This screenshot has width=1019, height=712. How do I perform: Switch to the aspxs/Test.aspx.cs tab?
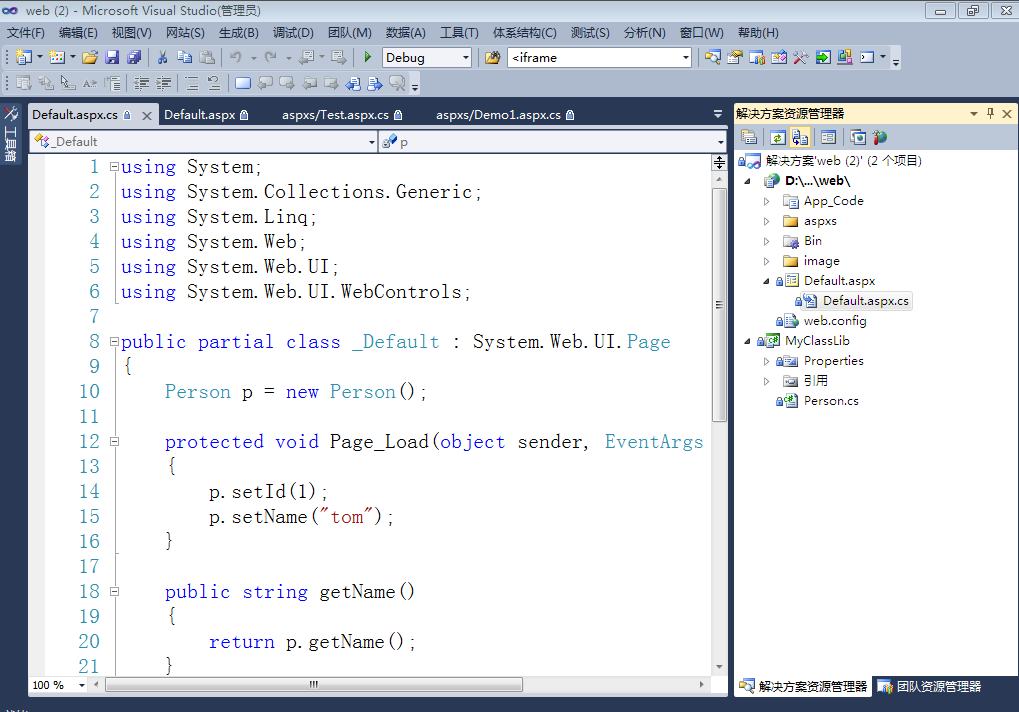click(x=342, y=115)
